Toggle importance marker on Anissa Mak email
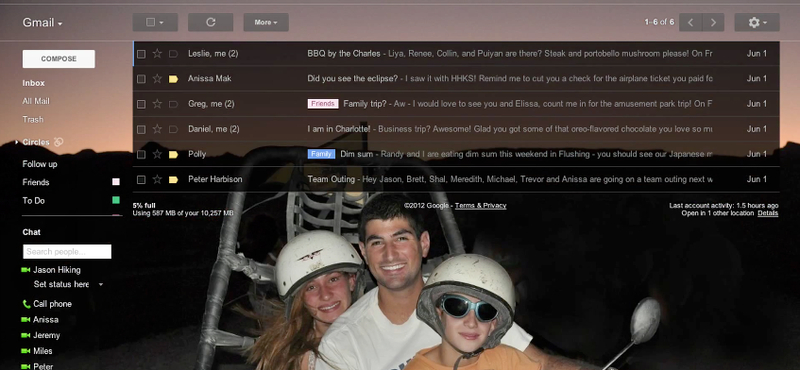Screen dimensions: 800x370 pyautogui.click(x=173, y=79)
